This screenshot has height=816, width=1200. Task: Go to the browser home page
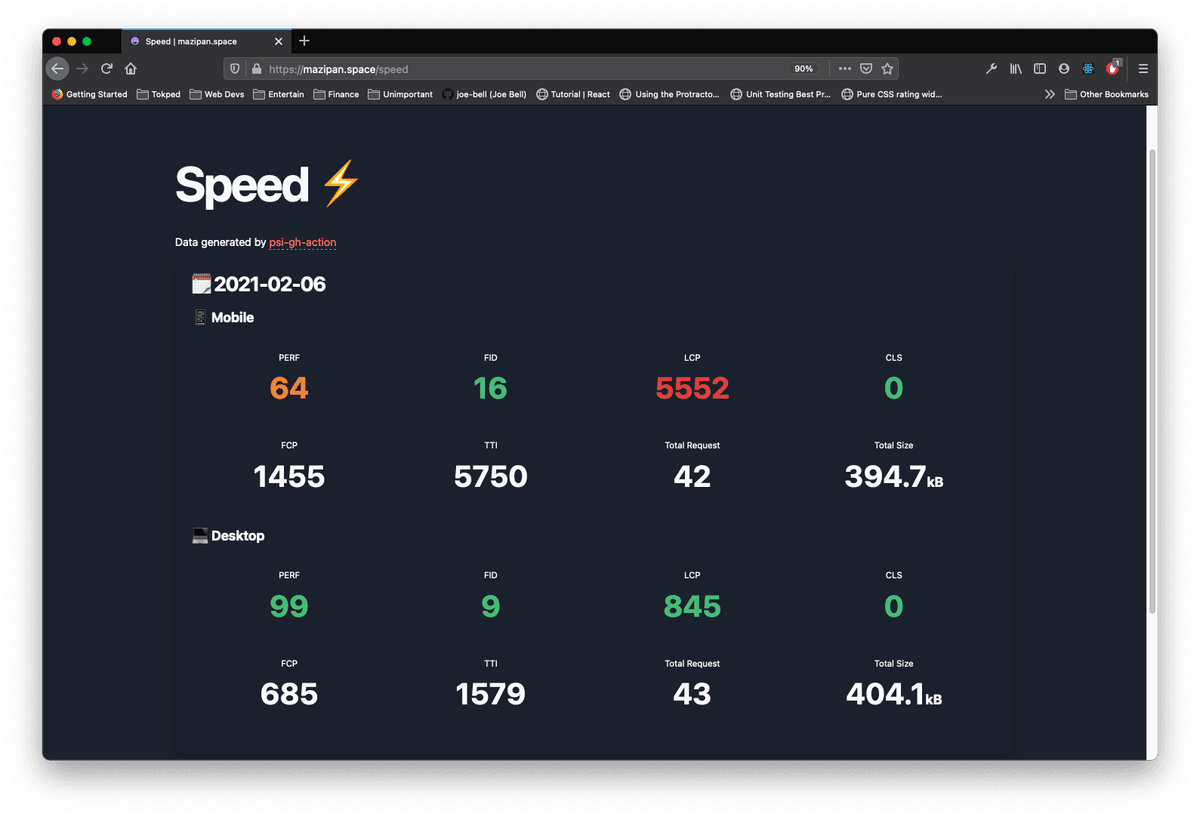(x=130, y=69)
